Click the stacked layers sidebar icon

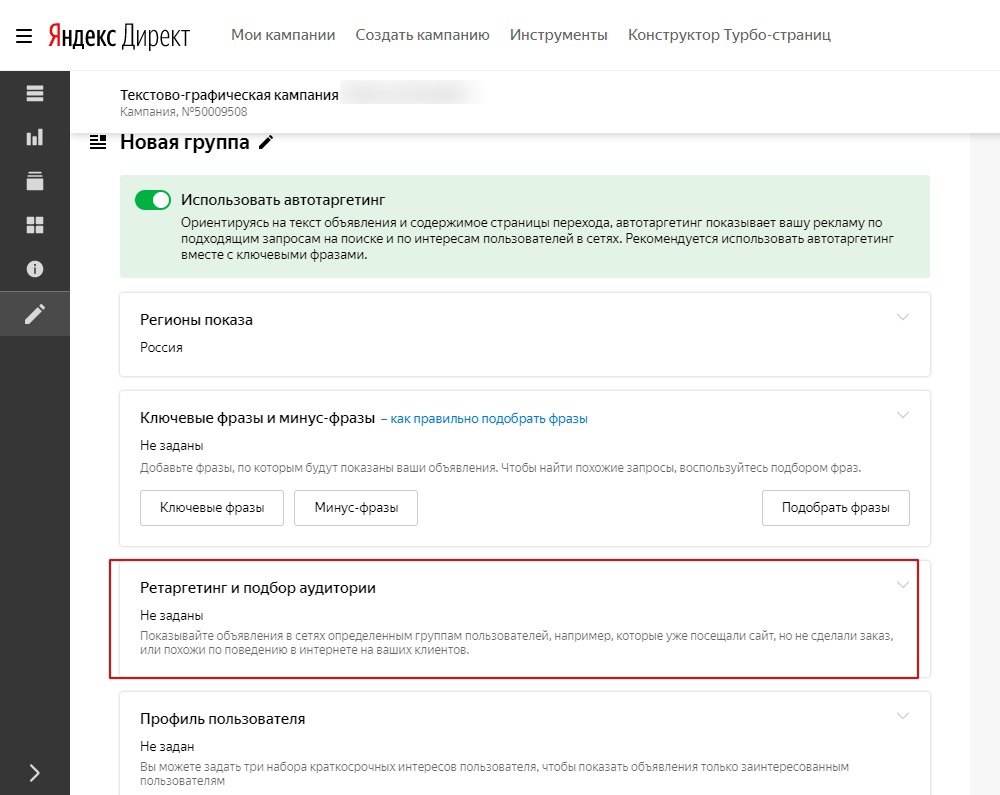coord(35,181)
